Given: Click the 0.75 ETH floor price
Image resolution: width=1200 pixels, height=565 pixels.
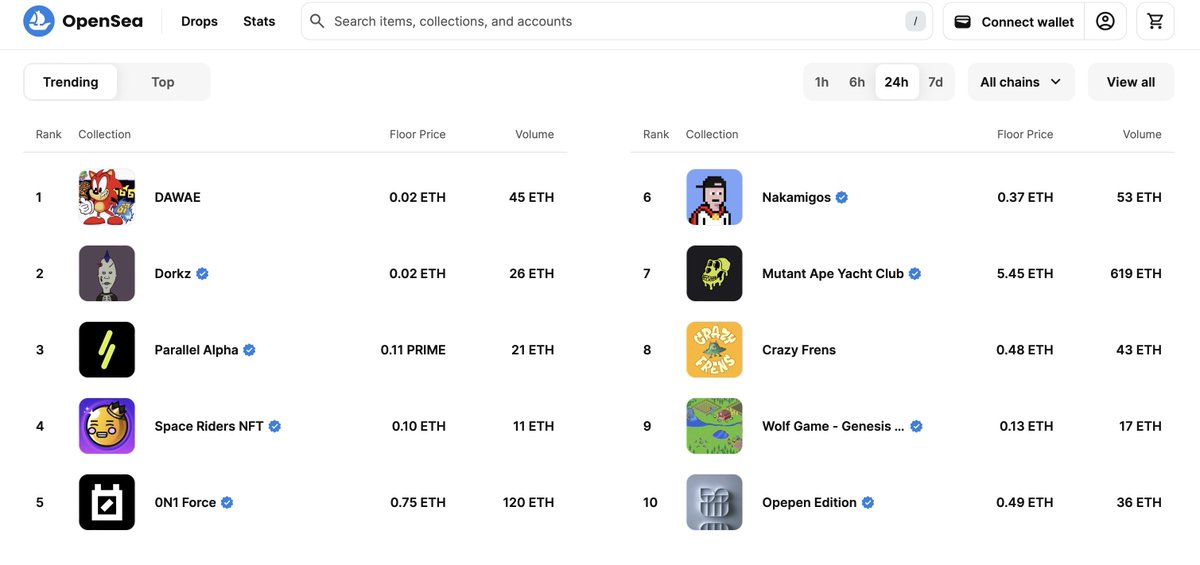Looking at the screenshot, I should [x=418, y=502].
